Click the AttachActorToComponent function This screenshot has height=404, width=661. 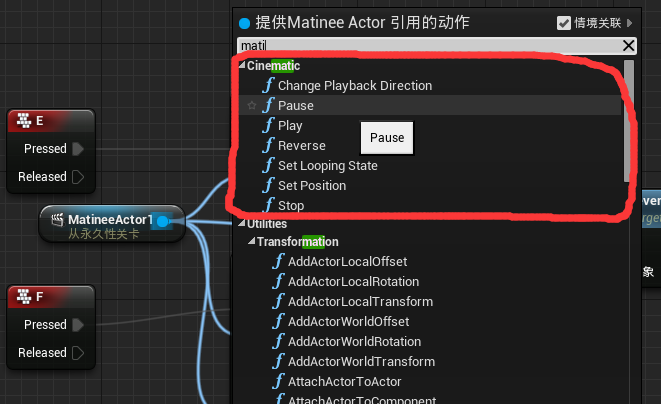coord(362,399)
